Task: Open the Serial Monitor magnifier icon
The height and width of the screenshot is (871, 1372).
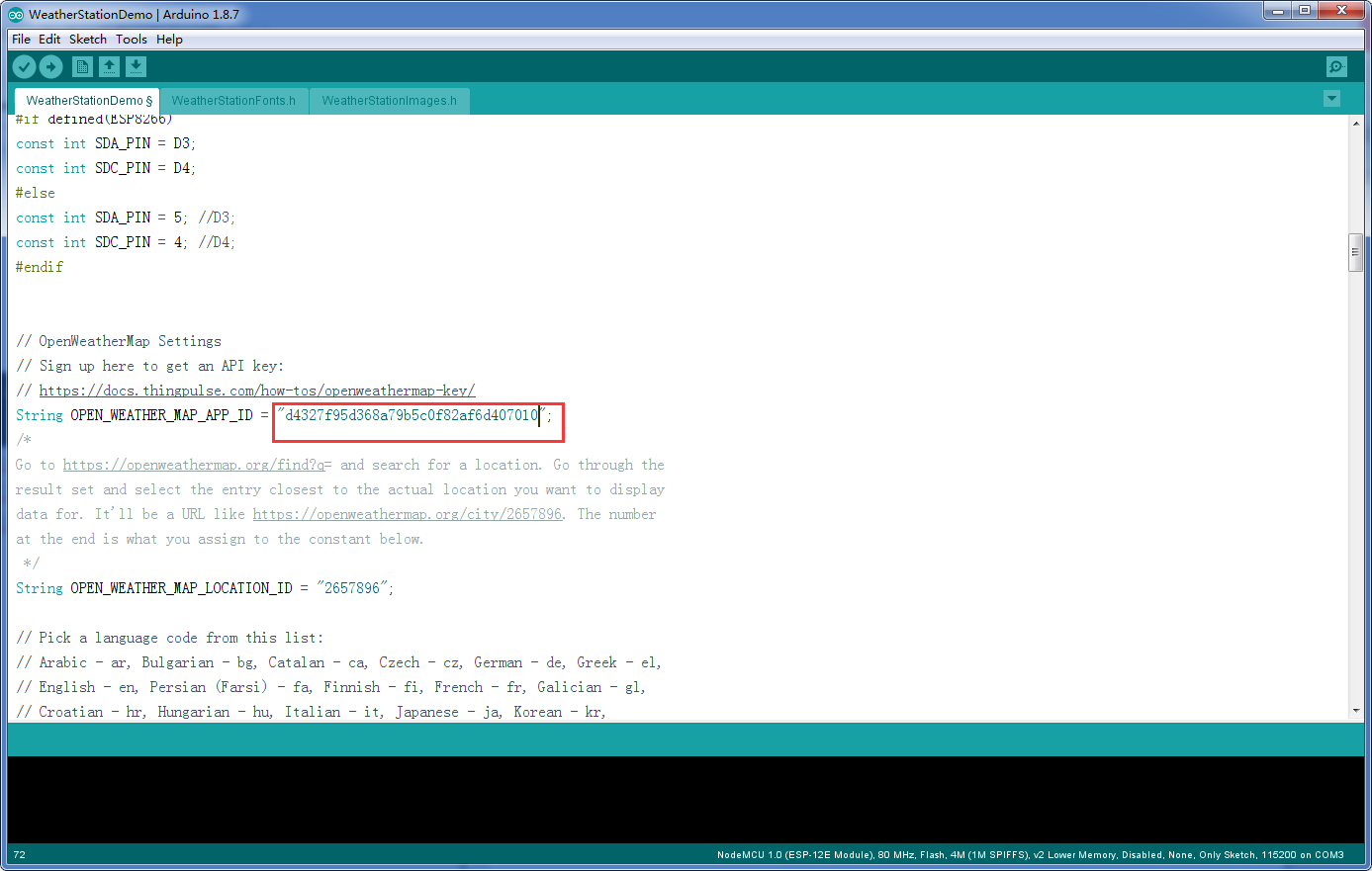Action: point(1336,66)
